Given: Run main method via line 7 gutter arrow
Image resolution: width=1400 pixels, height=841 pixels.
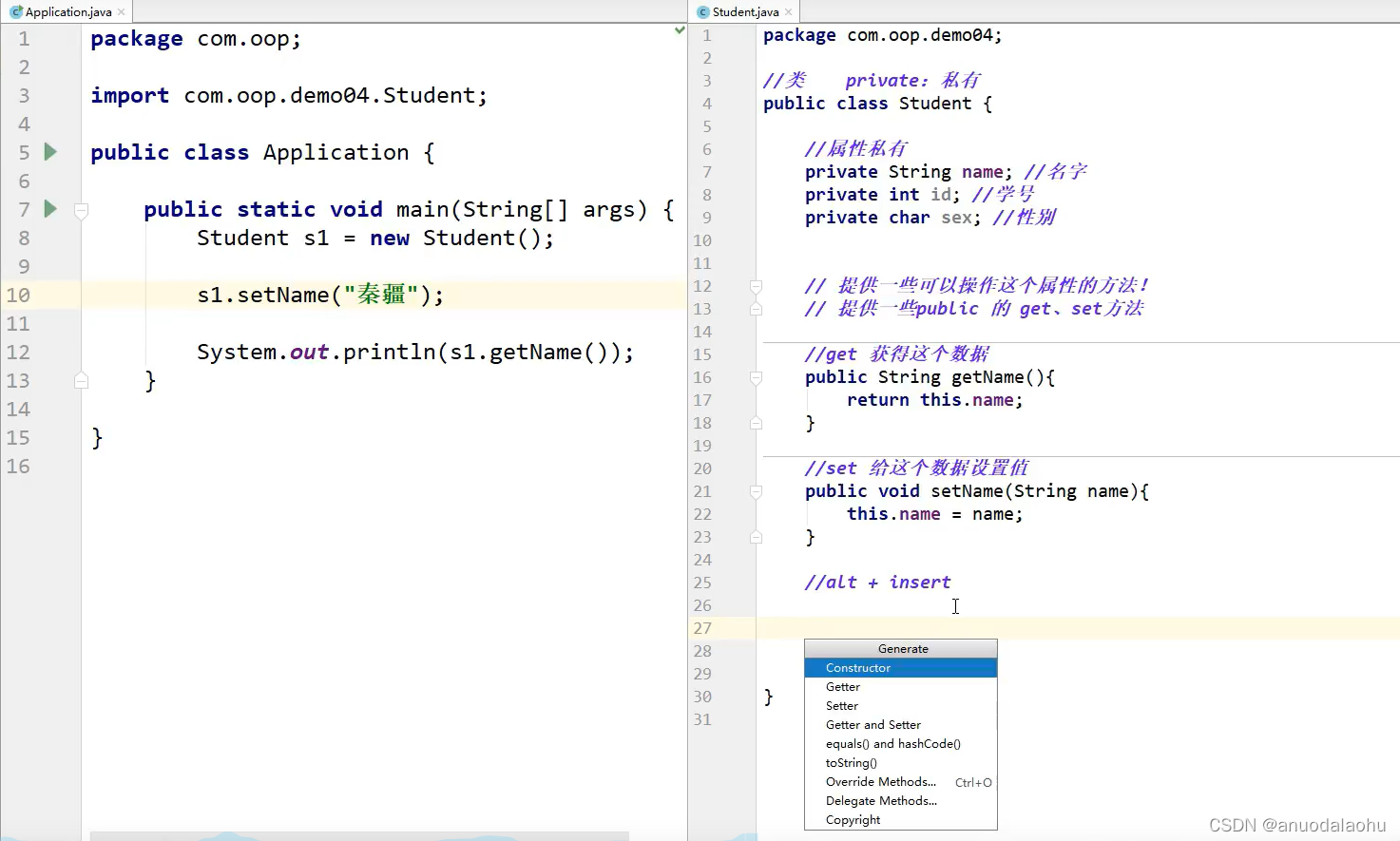Looking at the screenshot, I should pyautogui.click(x=50, y=209).
